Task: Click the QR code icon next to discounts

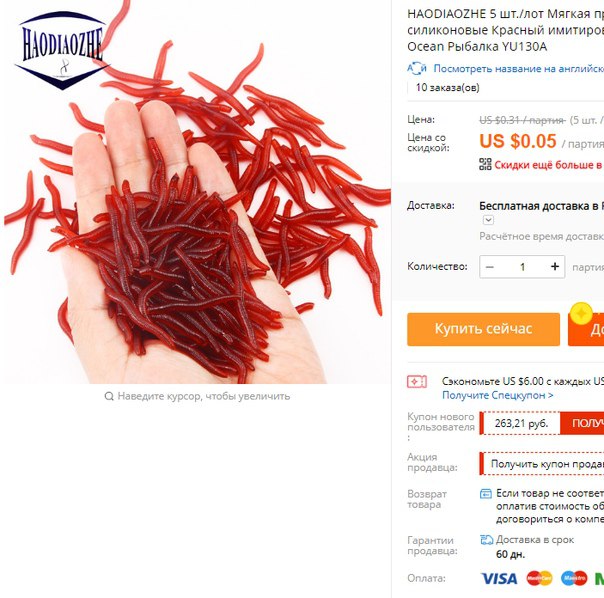Action: [x=485, y=164]
